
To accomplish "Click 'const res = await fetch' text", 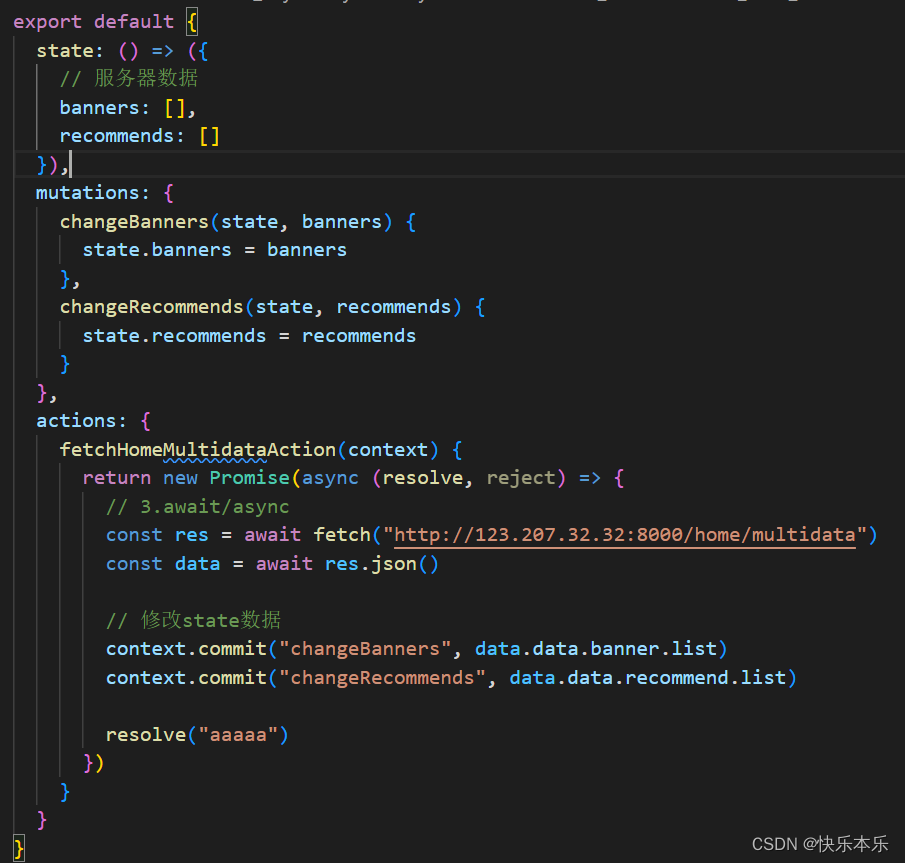I will click(x=238, y=535).
